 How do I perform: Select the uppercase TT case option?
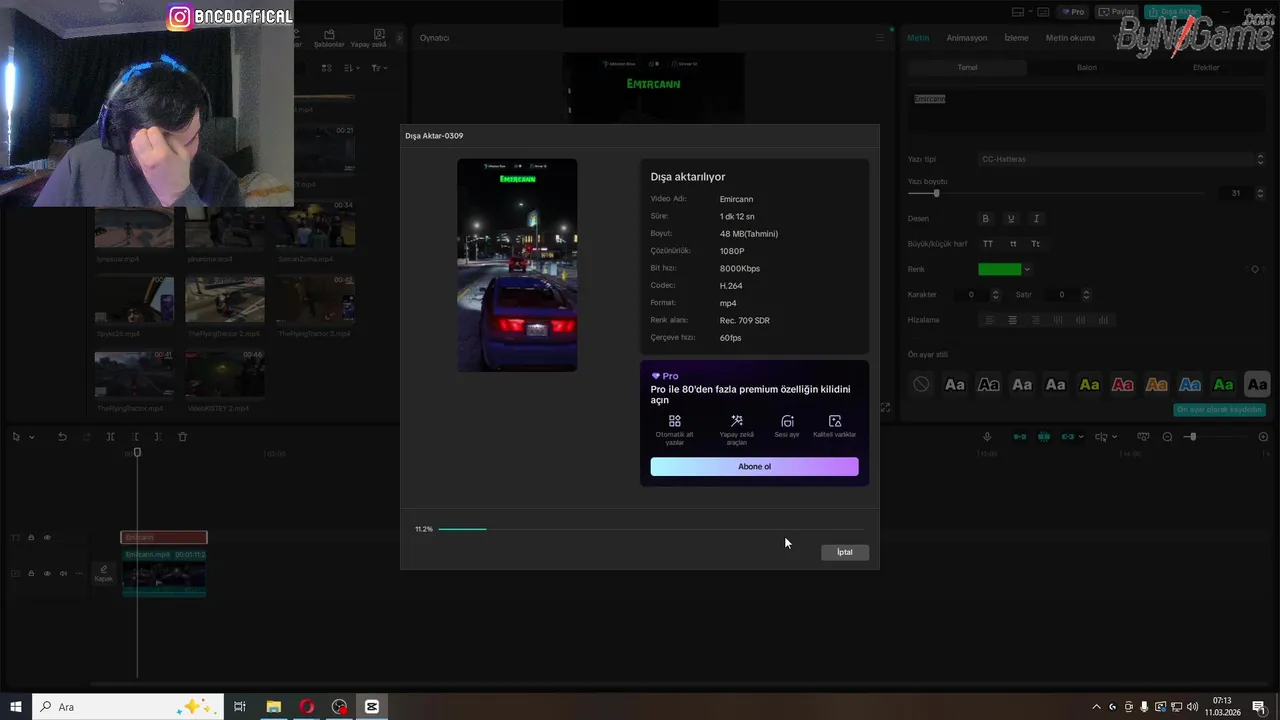[x=988, y=244]
